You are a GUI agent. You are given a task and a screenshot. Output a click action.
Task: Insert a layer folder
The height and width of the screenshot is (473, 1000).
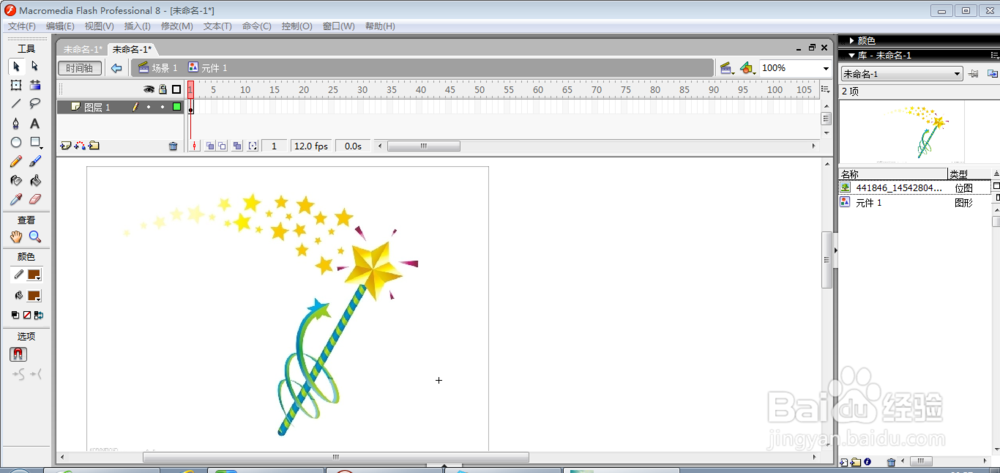tap(94, 146)
